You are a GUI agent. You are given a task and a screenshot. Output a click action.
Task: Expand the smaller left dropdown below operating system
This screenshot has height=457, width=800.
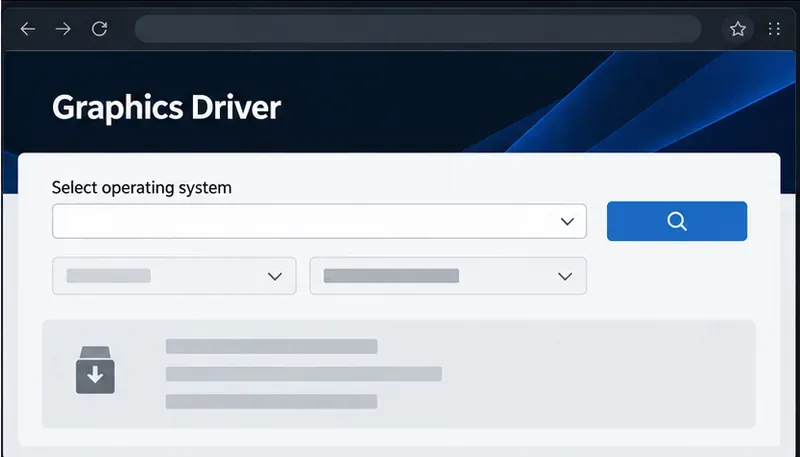click(x=174, y=276)
